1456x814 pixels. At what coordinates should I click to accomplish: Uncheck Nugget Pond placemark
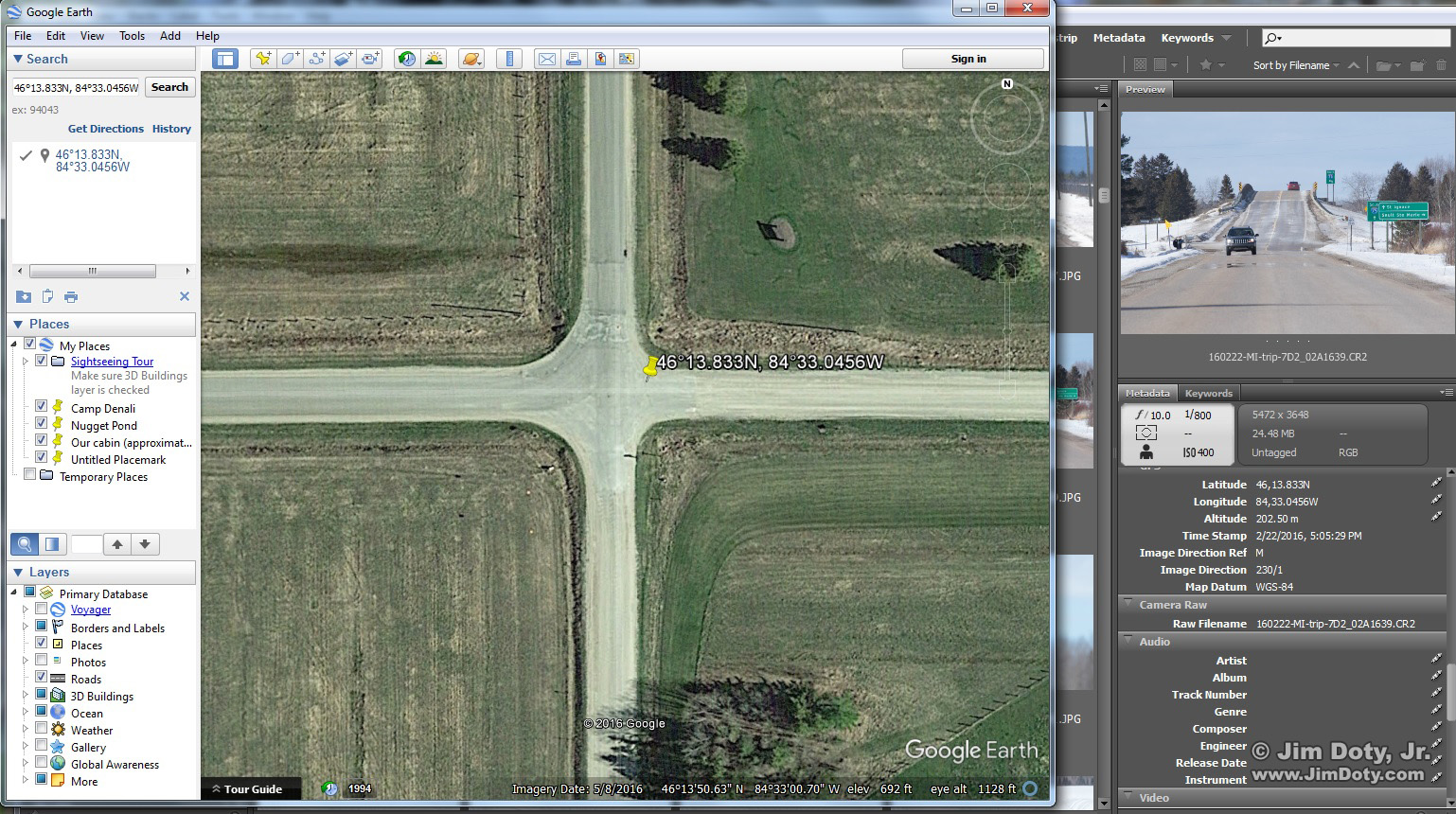click(x=41, y=423)
